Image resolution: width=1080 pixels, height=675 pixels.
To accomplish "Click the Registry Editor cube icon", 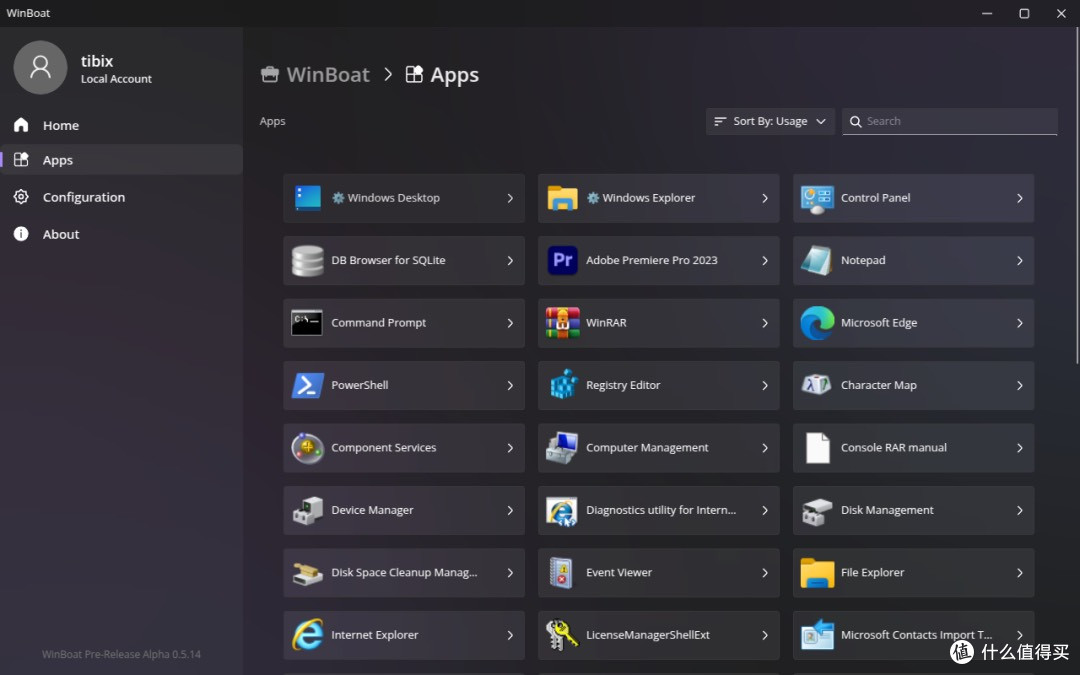I will click(x=562, y=385).
